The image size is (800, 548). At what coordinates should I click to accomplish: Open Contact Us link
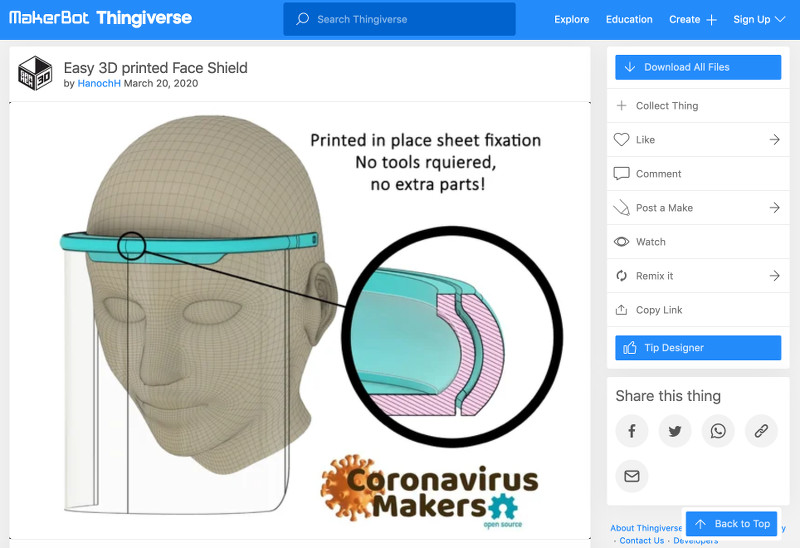click(641, 540)
